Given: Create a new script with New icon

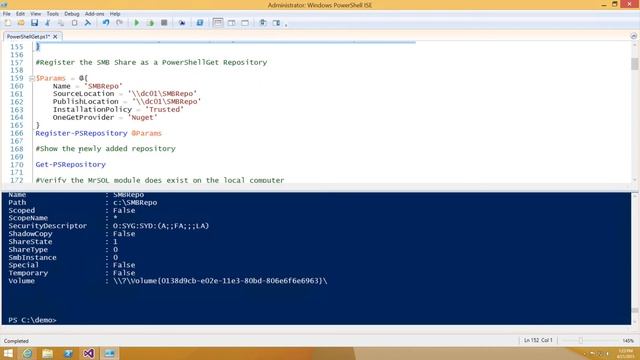Looking at the screenshot, I should [x=8, y=23].
